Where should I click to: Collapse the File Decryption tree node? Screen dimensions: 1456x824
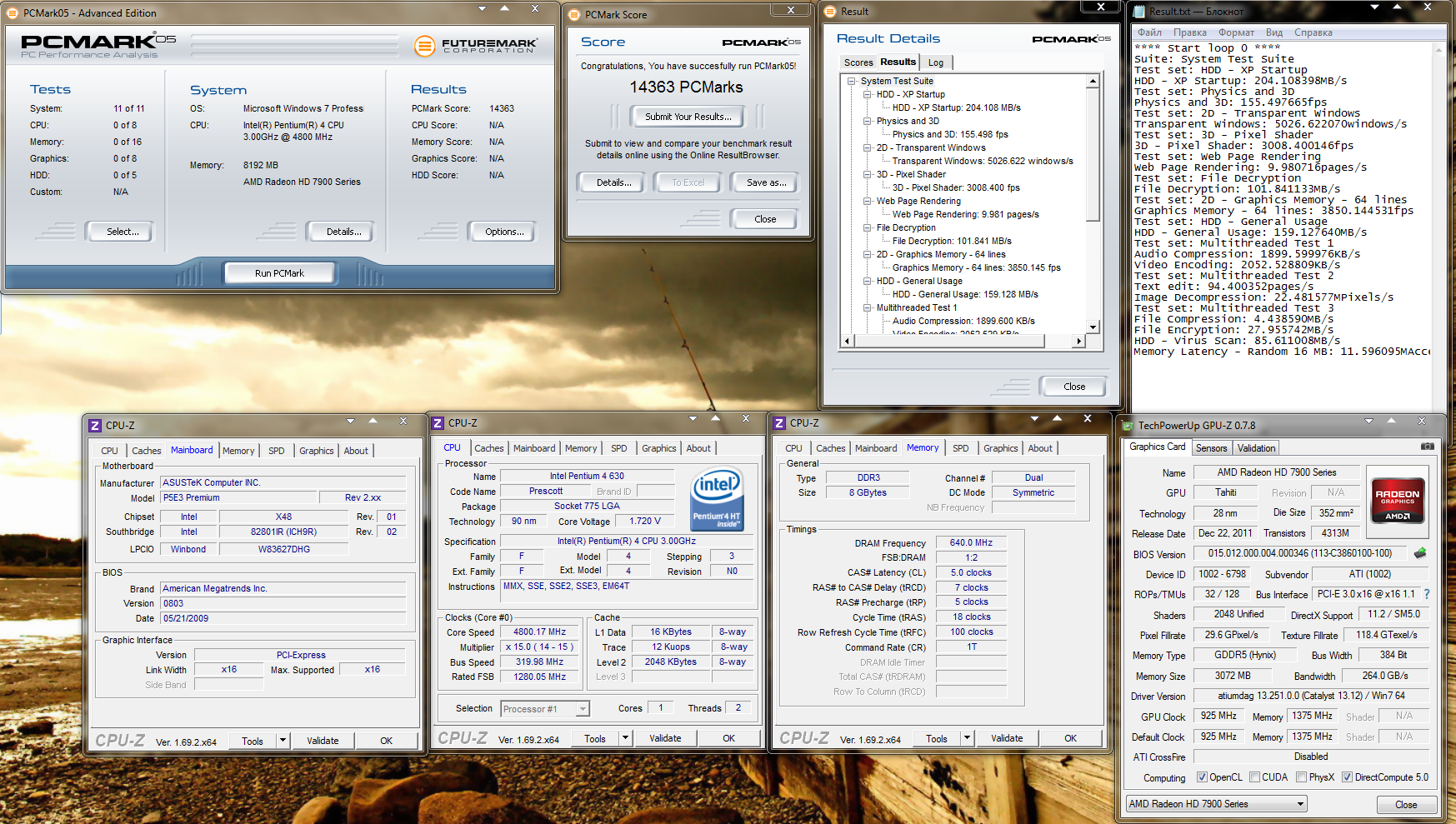point(868,227)
